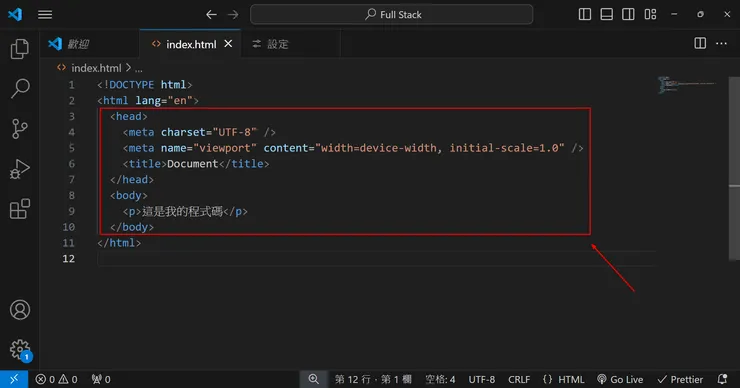Toggle primary side bar layout icon
Image resolution: width=740 pixels, height=388 pixels.
(585, 14)
